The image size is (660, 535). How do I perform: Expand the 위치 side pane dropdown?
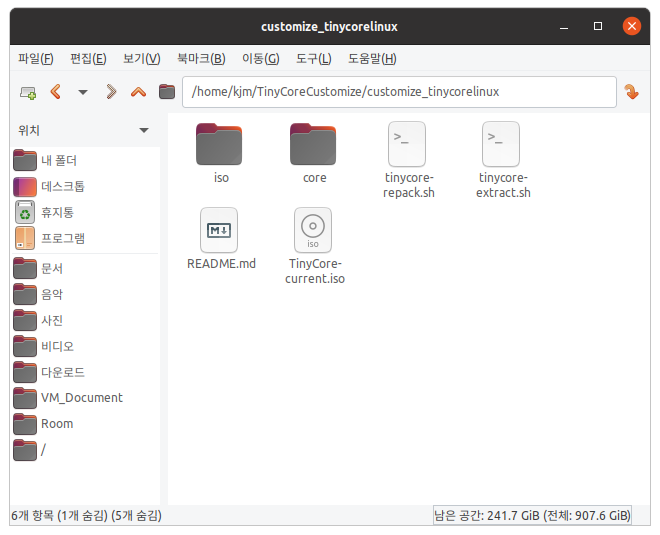(144, 130)
